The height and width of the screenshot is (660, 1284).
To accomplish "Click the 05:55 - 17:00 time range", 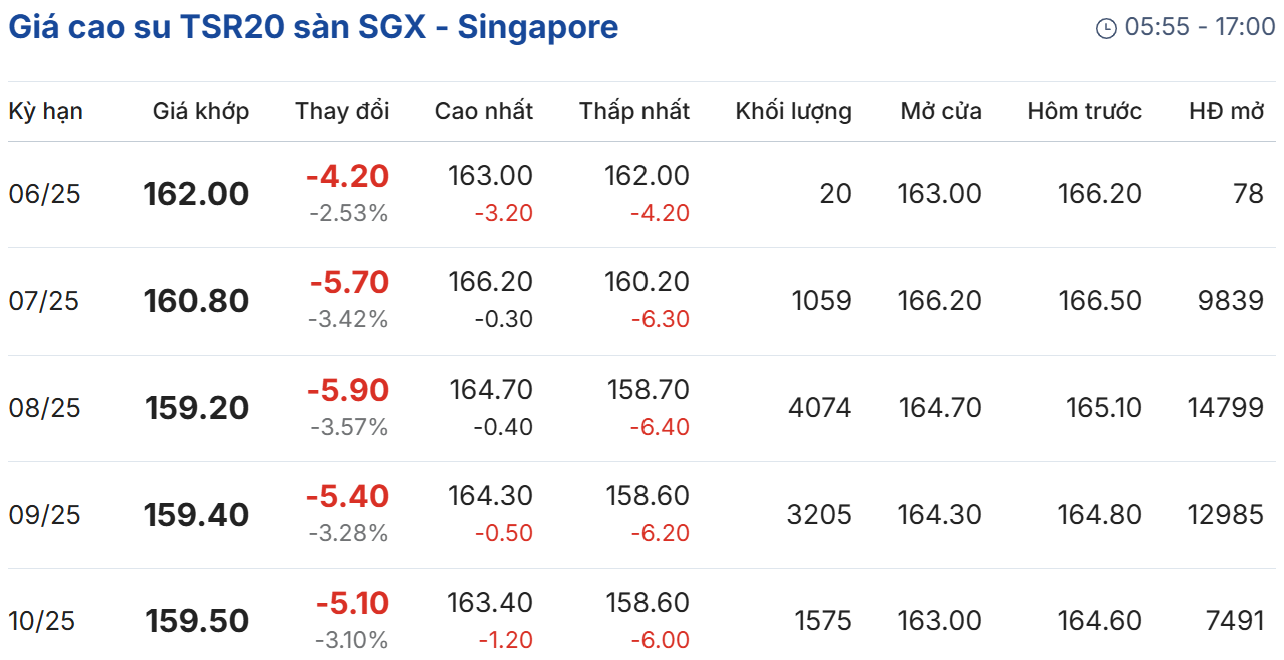I will click(1200, 27).
